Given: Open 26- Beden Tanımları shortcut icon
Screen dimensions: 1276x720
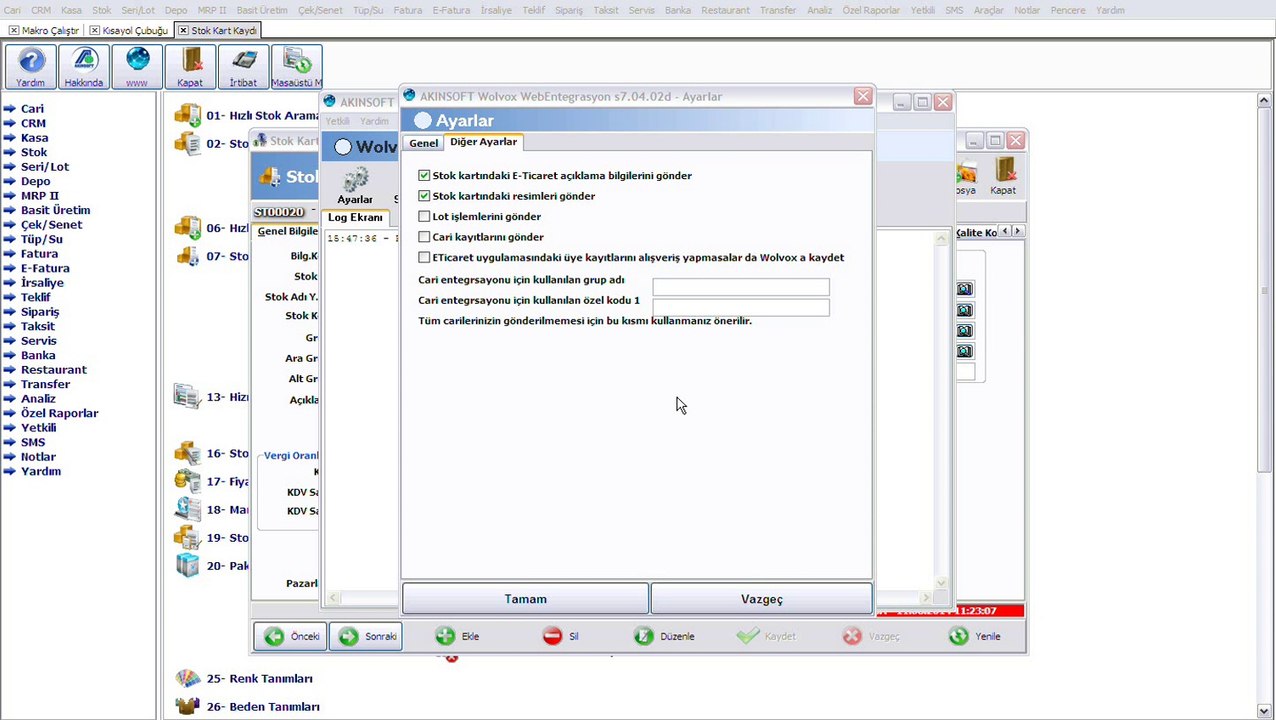Looking at the screenshot, I should pyautogui.click(x=188, y=706).
